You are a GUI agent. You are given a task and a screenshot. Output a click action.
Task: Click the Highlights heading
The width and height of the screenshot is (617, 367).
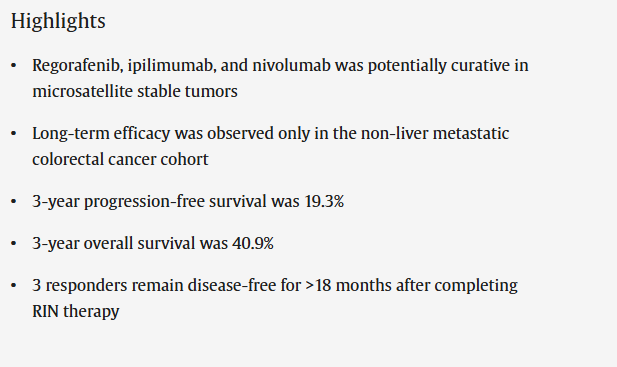[58, 21]
